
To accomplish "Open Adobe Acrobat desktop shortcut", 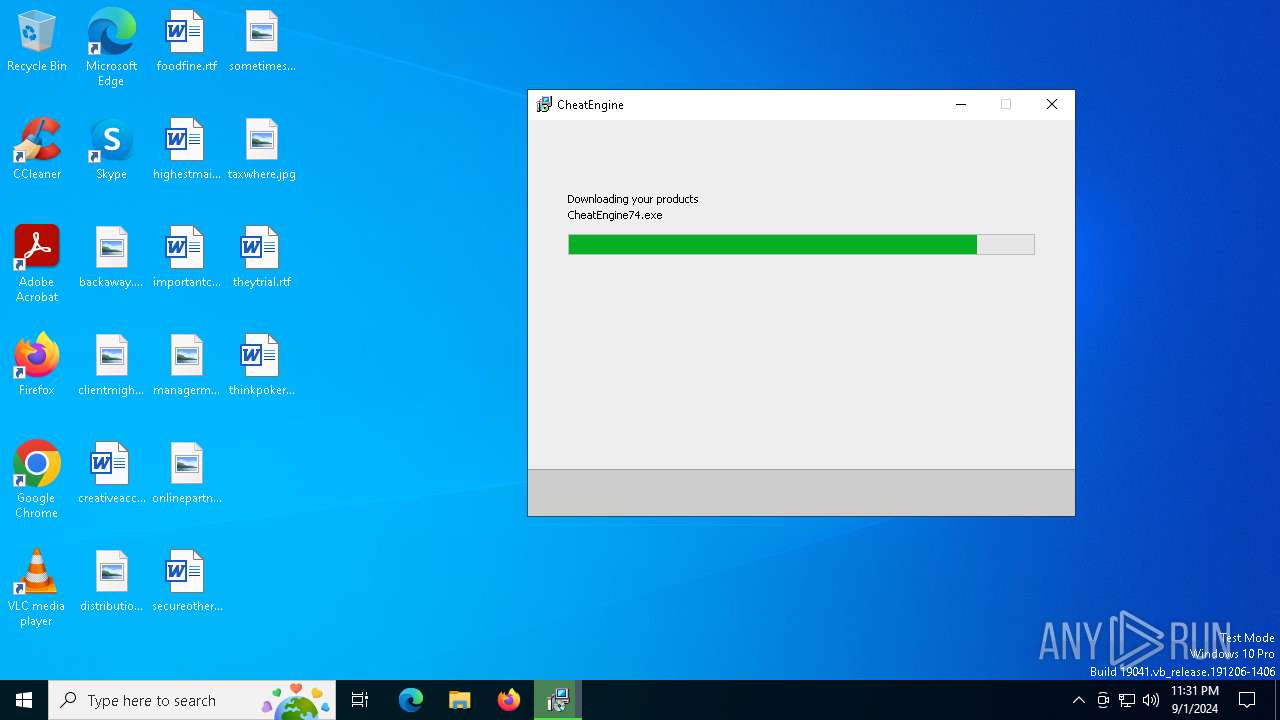I will tap(37, 264).
